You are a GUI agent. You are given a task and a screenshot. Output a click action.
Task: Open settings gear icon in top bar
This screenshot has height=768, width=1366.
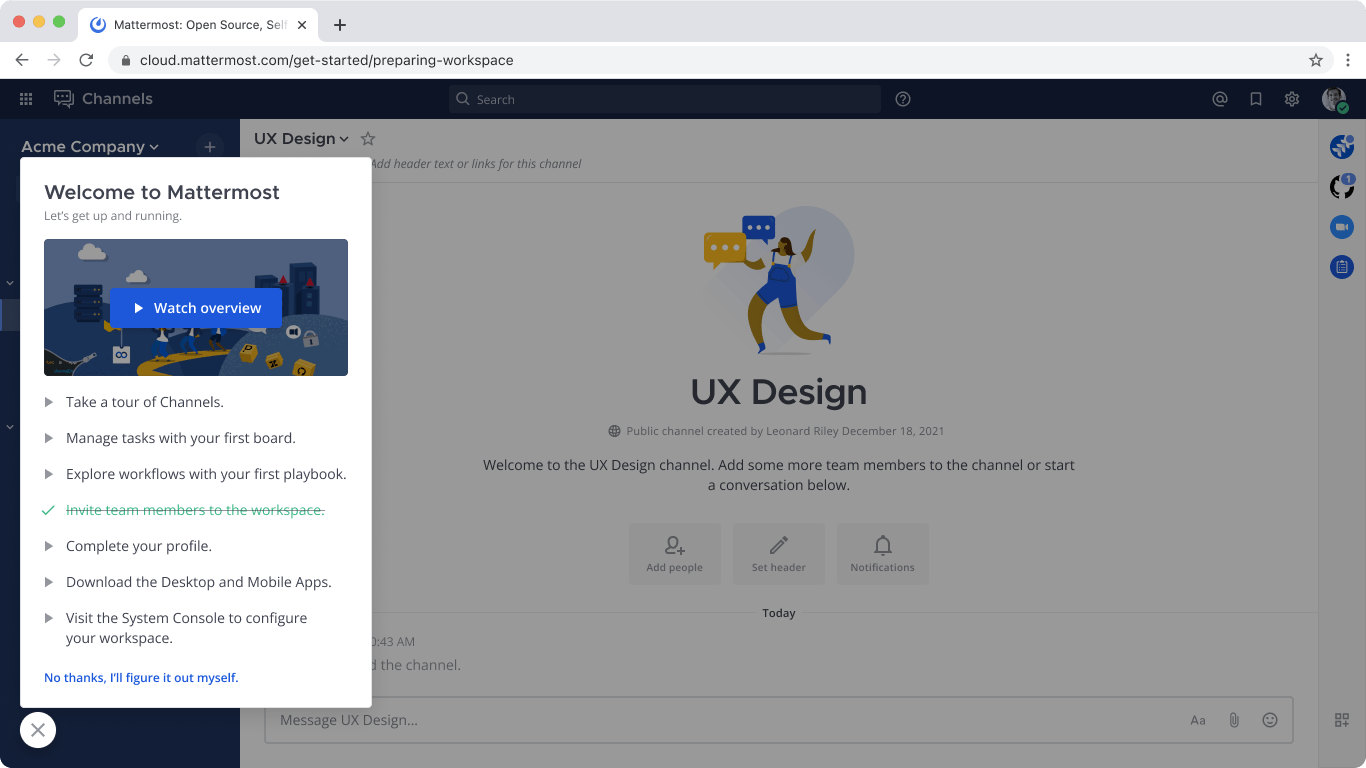pyautogui.click(x=1292, y=99)
